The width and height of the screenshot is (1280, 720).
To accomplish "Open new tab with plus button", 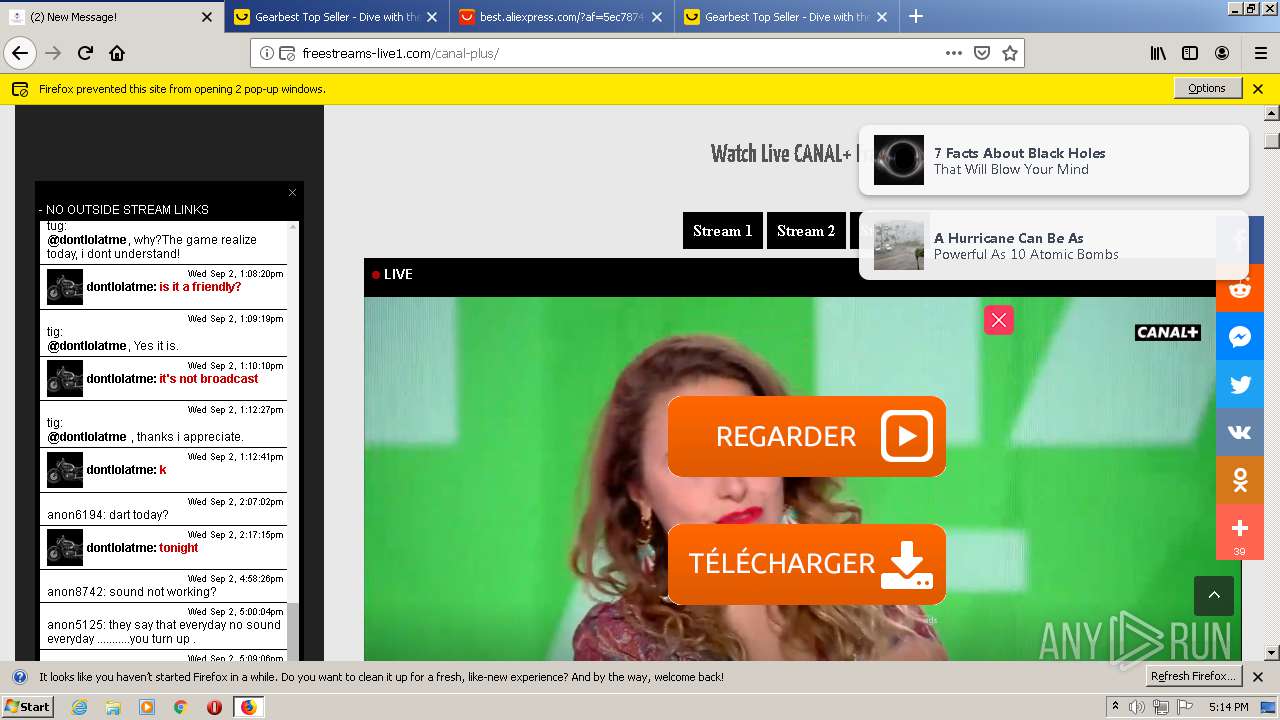I will point(915,16).
